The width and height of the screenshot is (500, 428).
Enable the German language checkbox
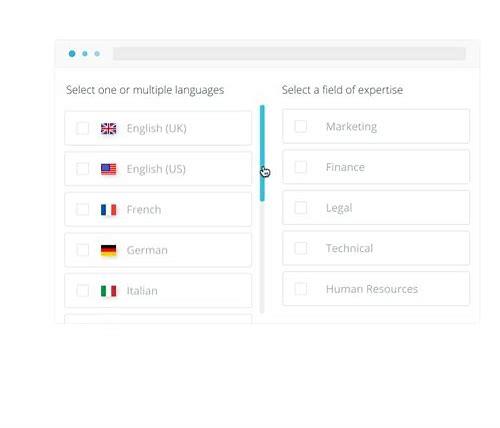(82, 250)
